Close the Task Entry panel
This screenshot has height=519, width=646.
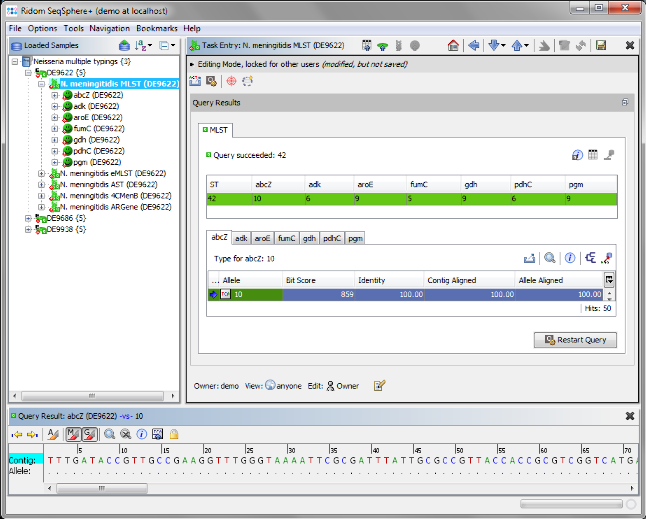(630, 45)
